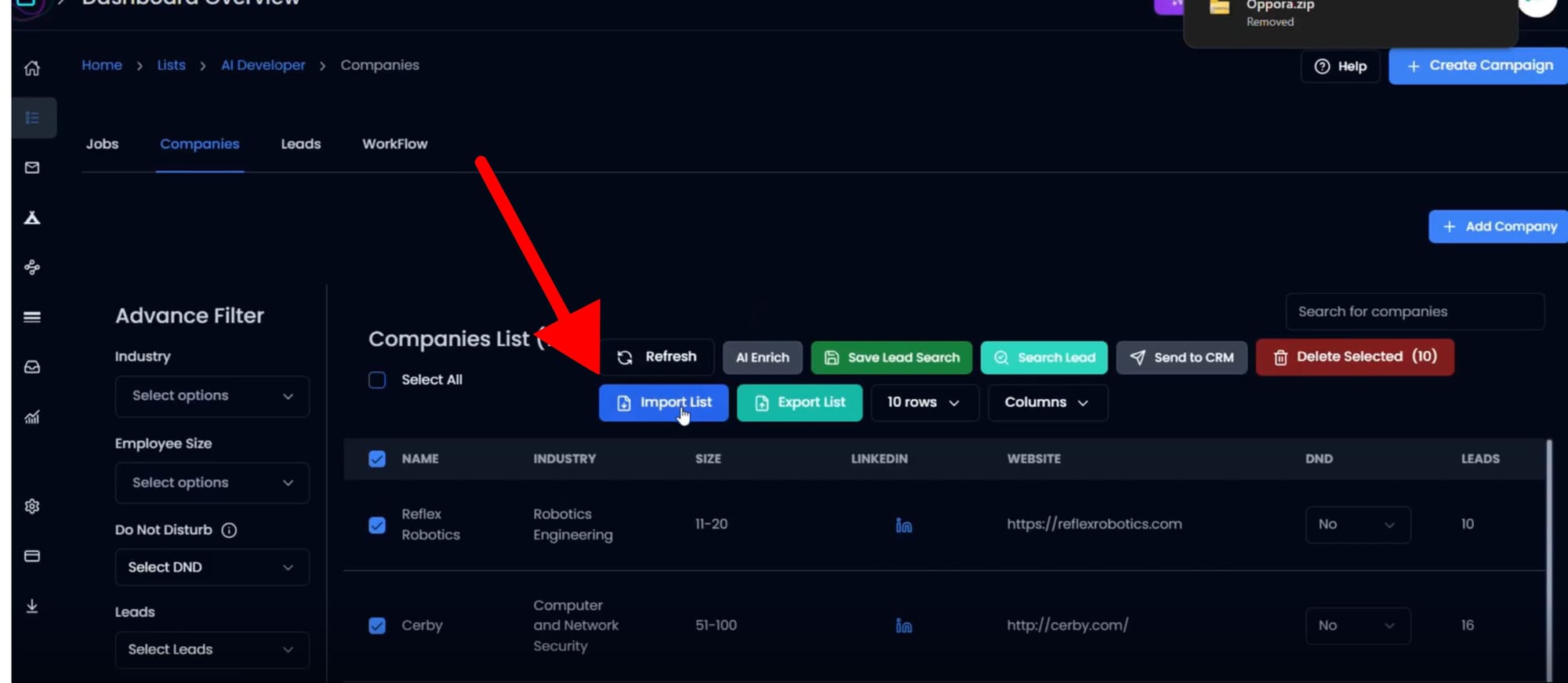Click the Do Not Disturb info icon
Viewport: 1568px width, 683px height.
coord(229,530)
